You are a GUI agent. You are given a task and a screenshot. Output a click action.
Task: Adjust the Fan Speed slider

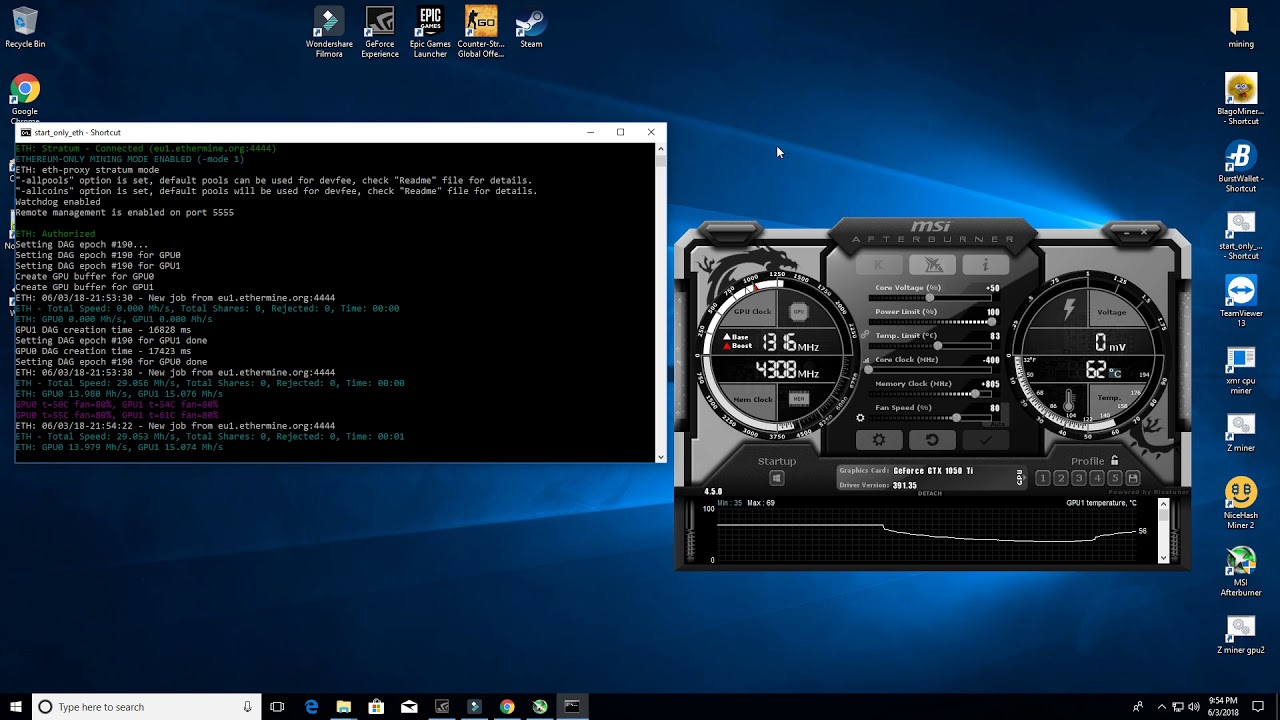click(931, 418)
